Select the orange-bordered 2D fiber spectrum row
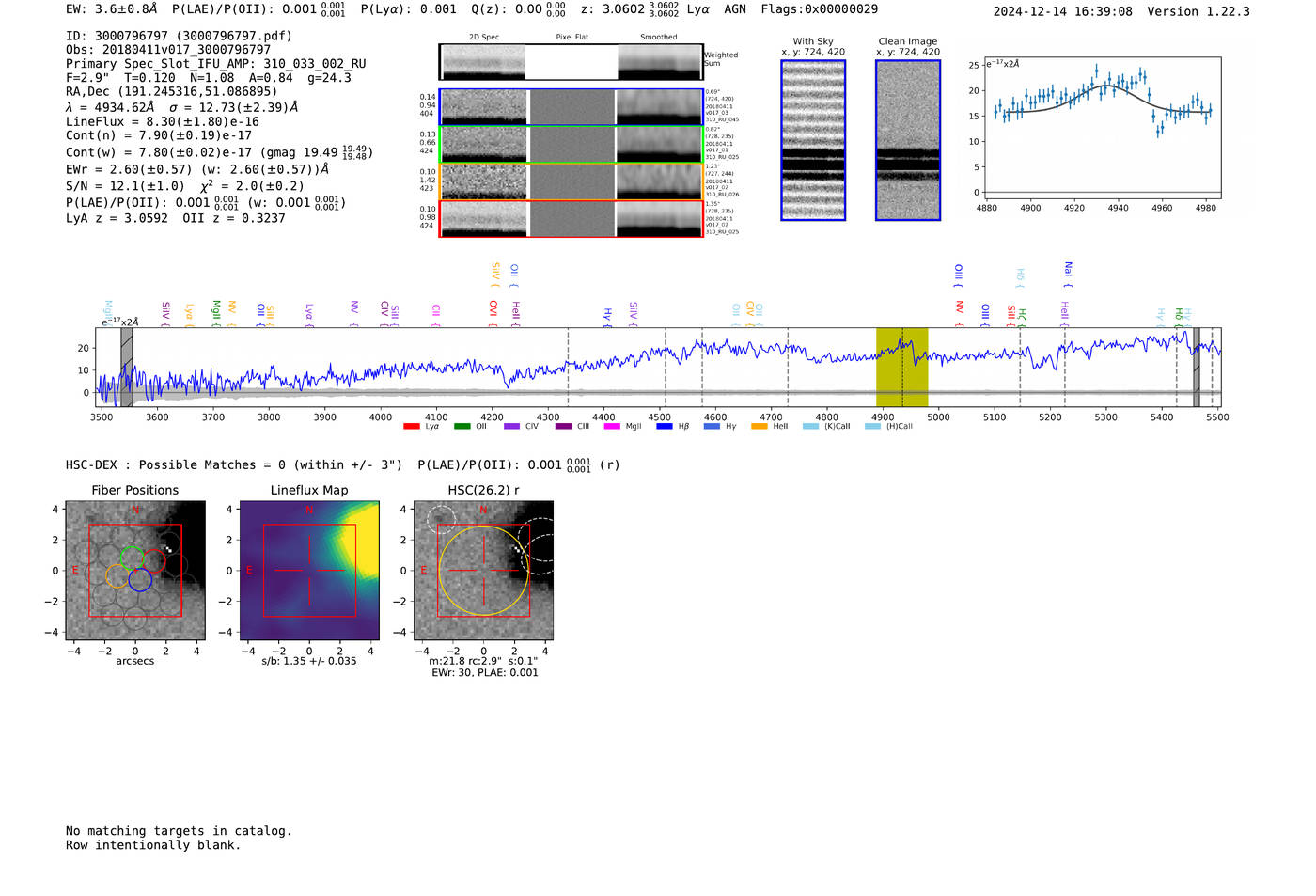The height and width of the screenshot is (896, 1316). coord(572,181)
